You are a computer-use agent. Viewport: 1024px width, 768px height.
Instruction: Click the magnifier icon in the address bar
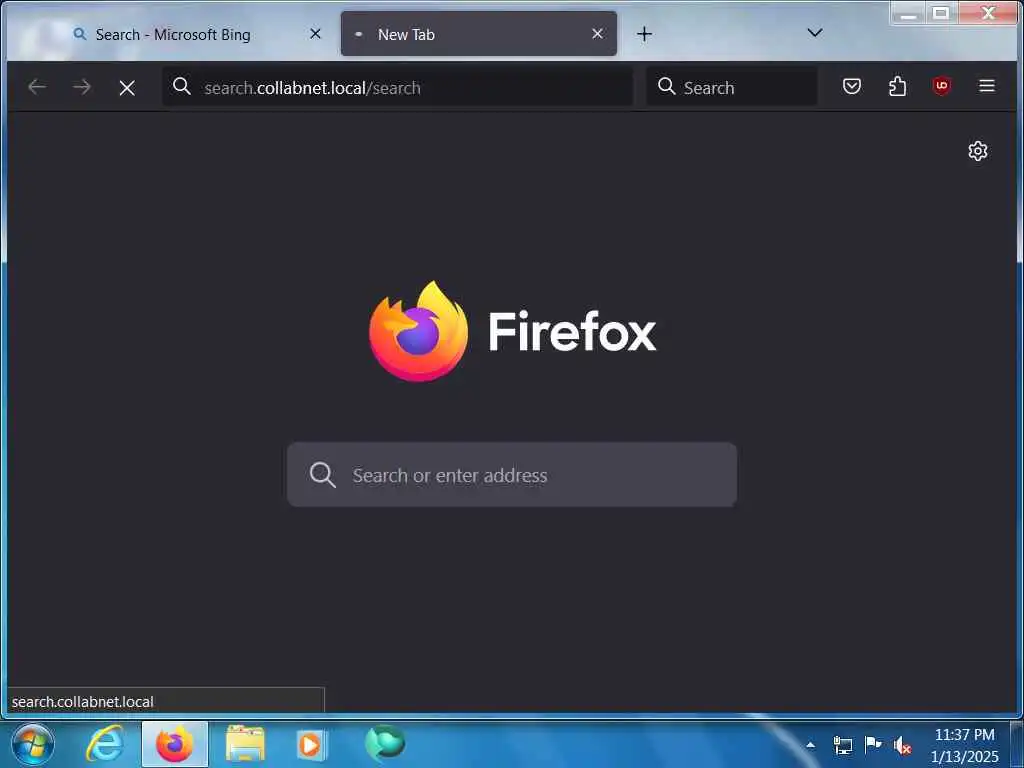pyautogui.click(x=182, y=86)
